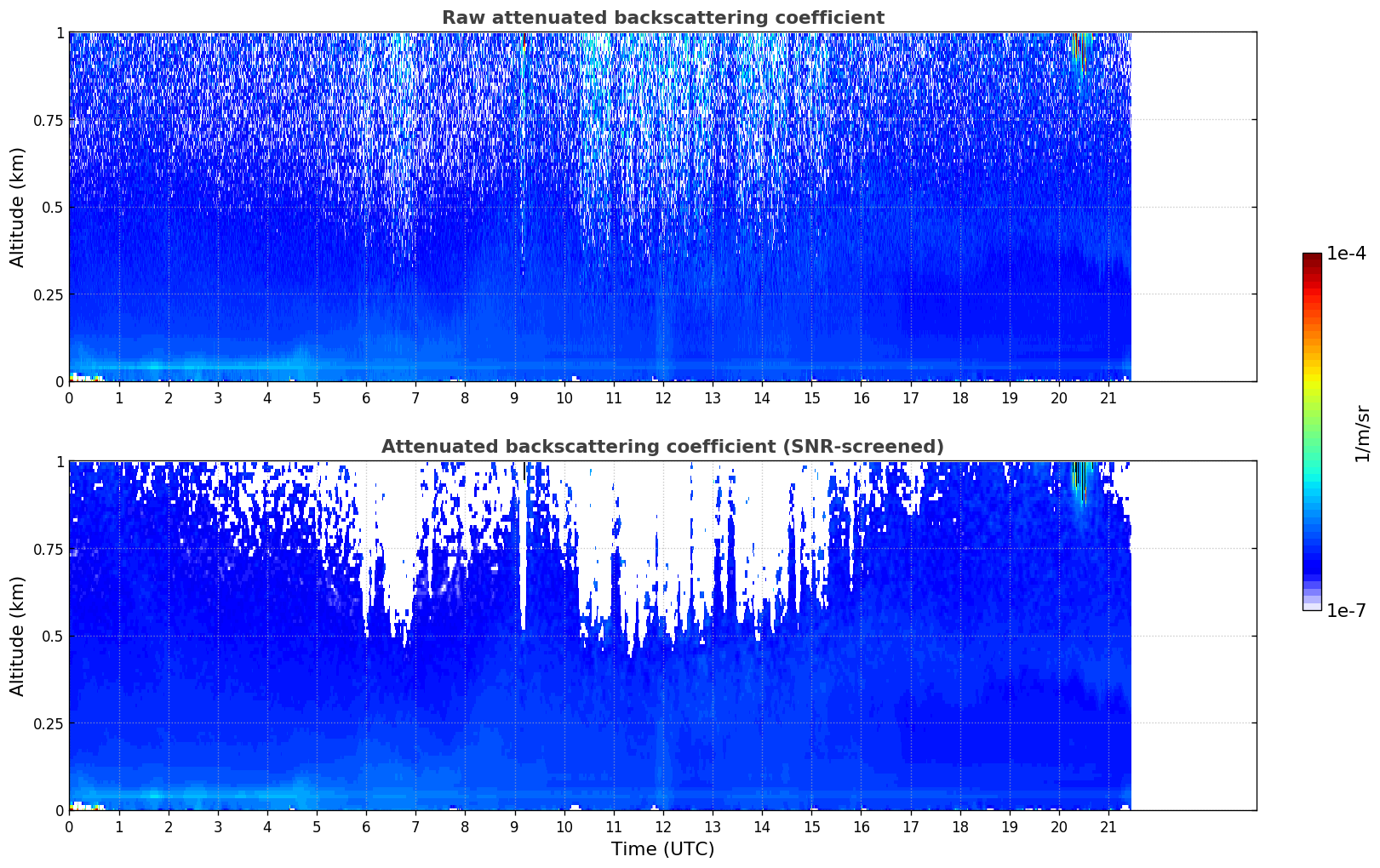Click hour tick 9 under the raw plot
This screenshot has width=1380, height=868.
click(514, 397)
